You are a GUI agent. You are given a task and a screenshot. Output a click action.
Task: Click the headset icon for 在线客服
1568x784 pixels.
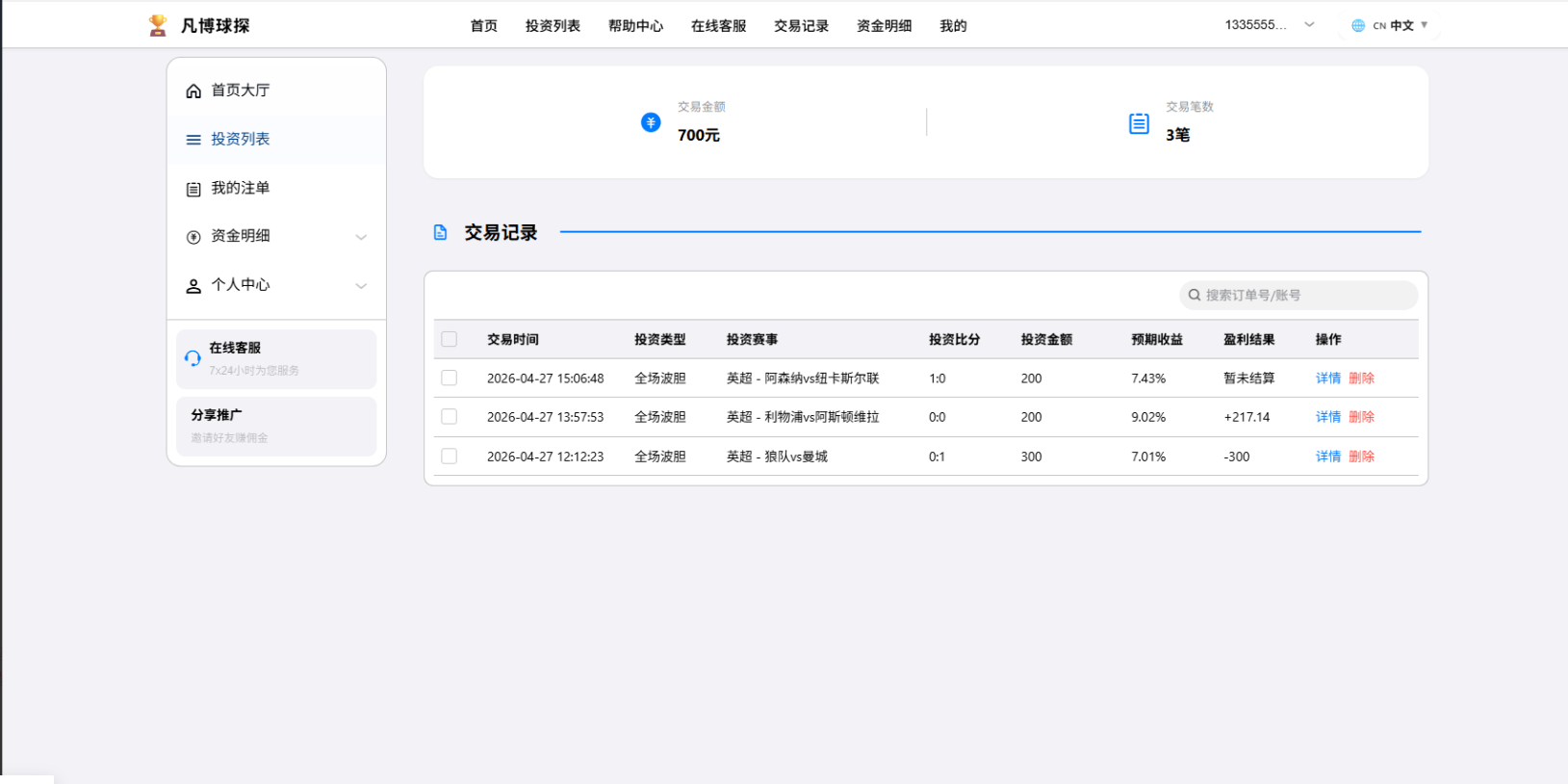point(193,358)
